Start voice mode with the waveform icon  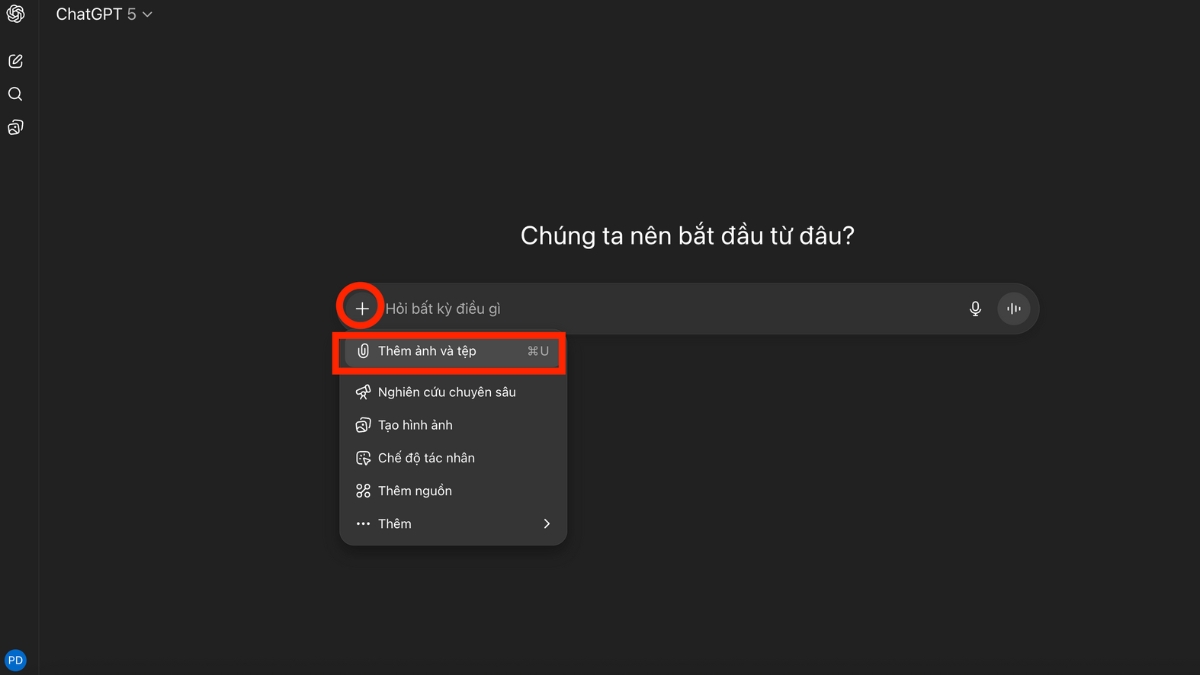click(1013, 308)
